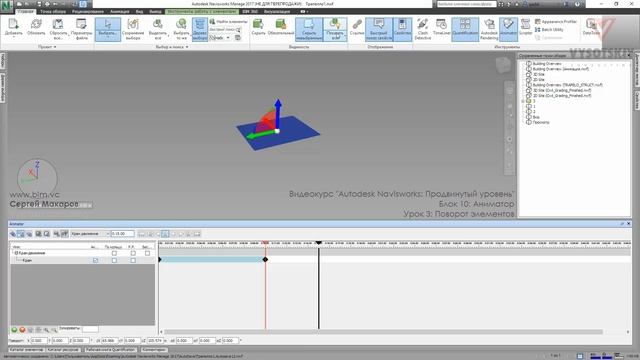Image resolution: width=640 pixels, height=360 pixels.
Task: Click Appearance Profiler button
Action: coord(556,22)
